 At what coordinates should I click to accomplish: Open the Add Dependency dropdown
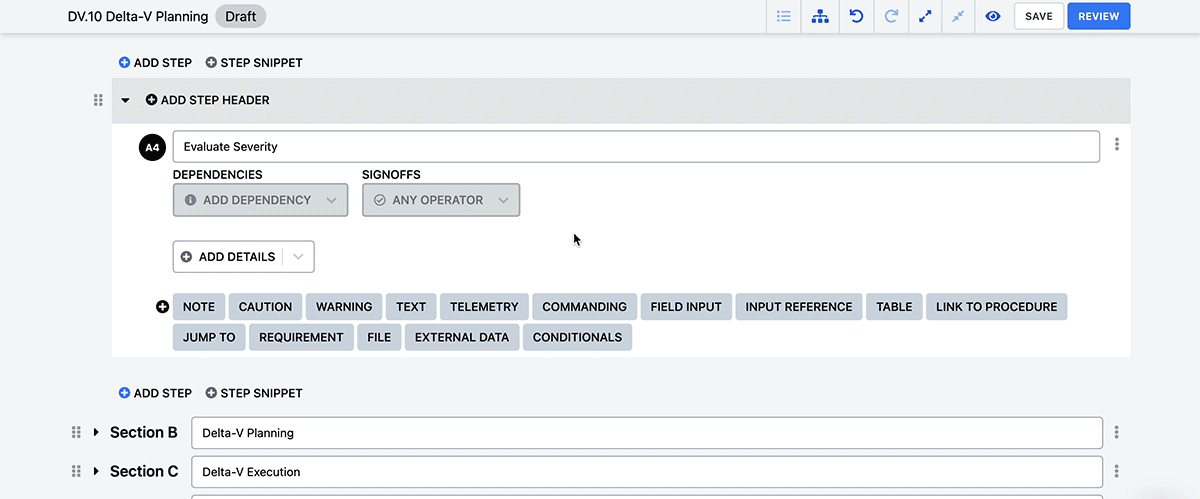[x=260, y=200]
